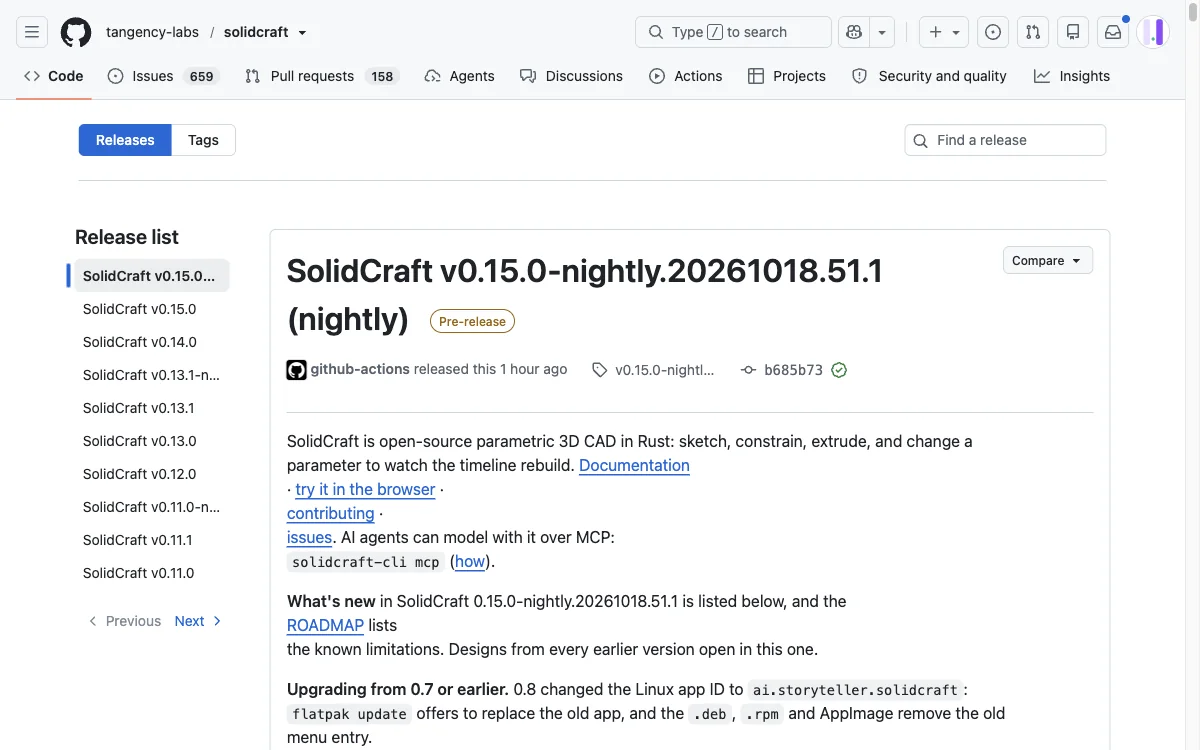The width and height of the screenshot is (1200, 750).
Task: Click solidcraft repository name
Action: pos(256,32)
